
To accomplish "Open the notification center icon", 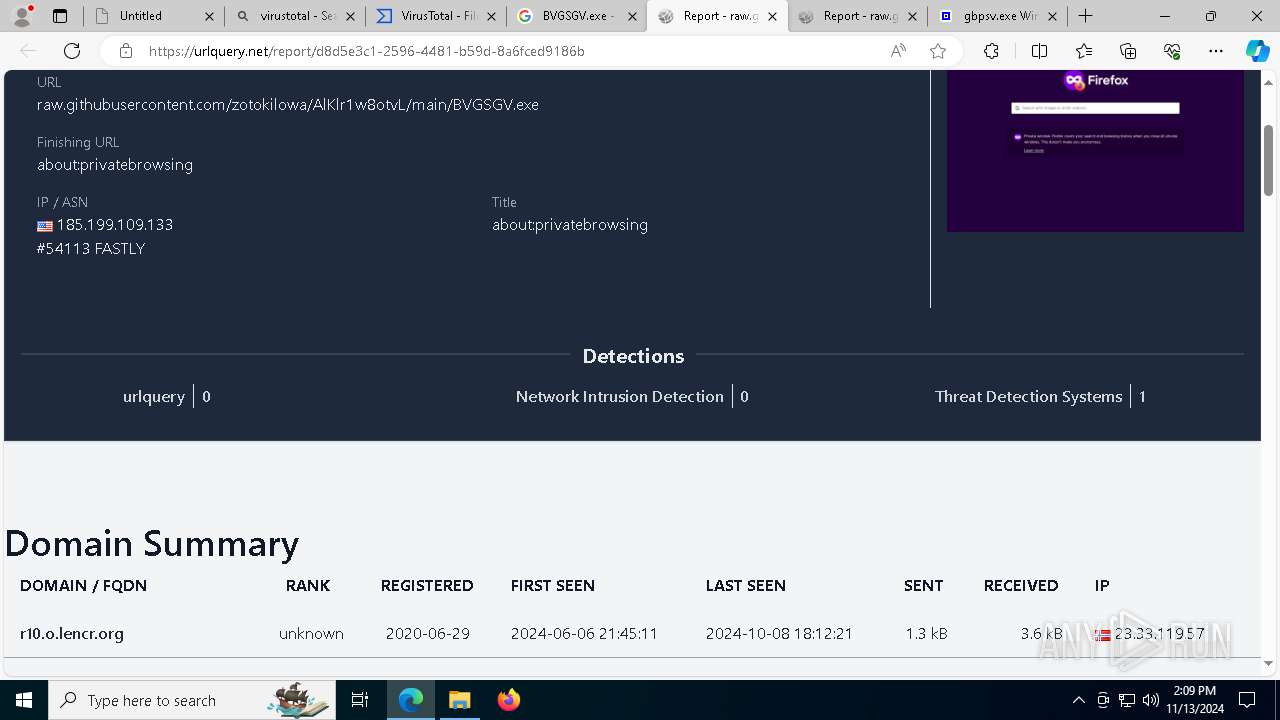I will tap(1247, 700).
